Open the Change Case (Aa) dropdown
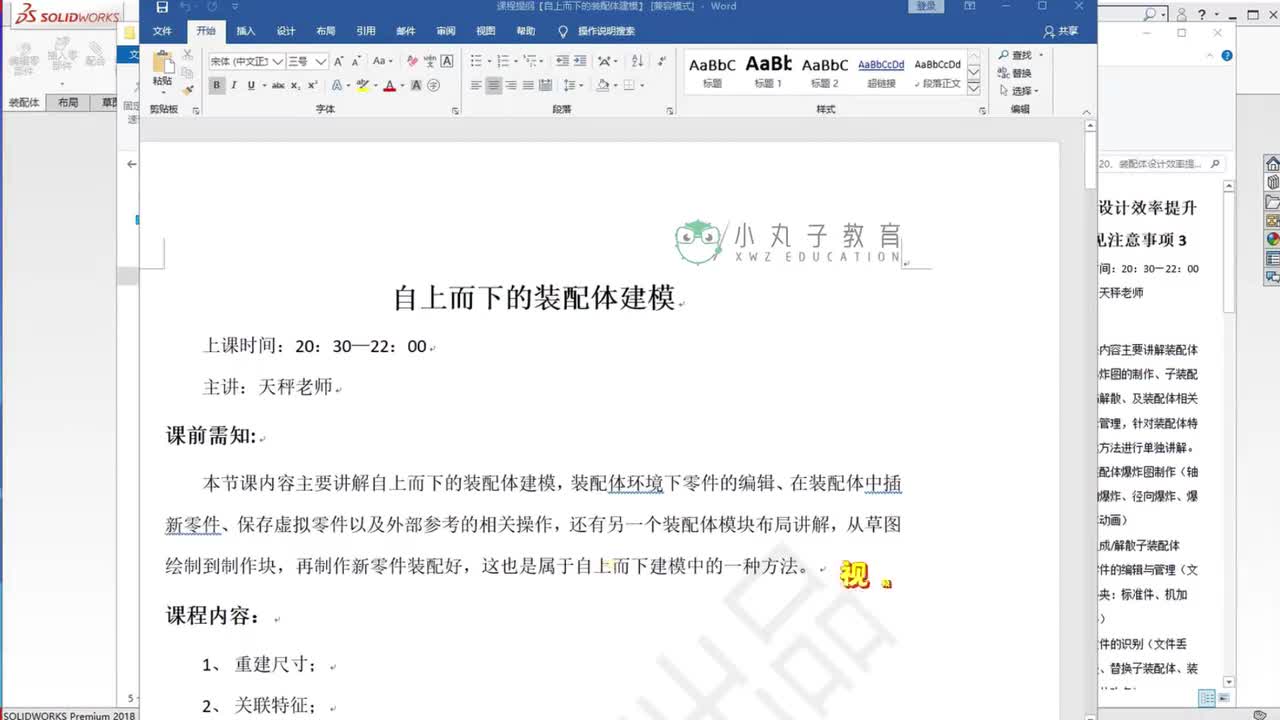This screenshot has width=1280, height=720. pyautogui.click(x=382, y=61)
